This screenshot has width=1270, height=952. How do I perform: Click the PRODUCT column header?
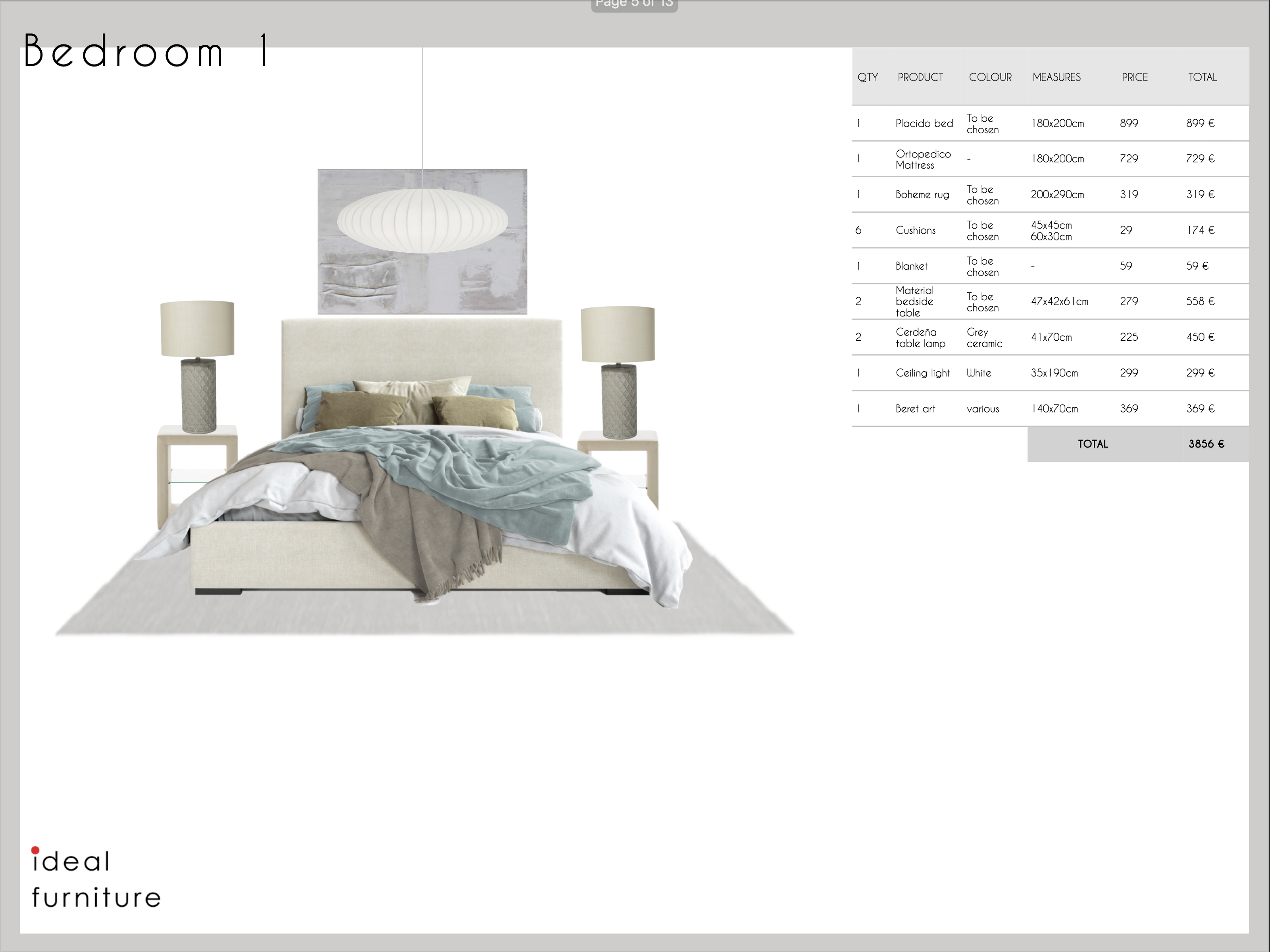click(x=920, y=77)
